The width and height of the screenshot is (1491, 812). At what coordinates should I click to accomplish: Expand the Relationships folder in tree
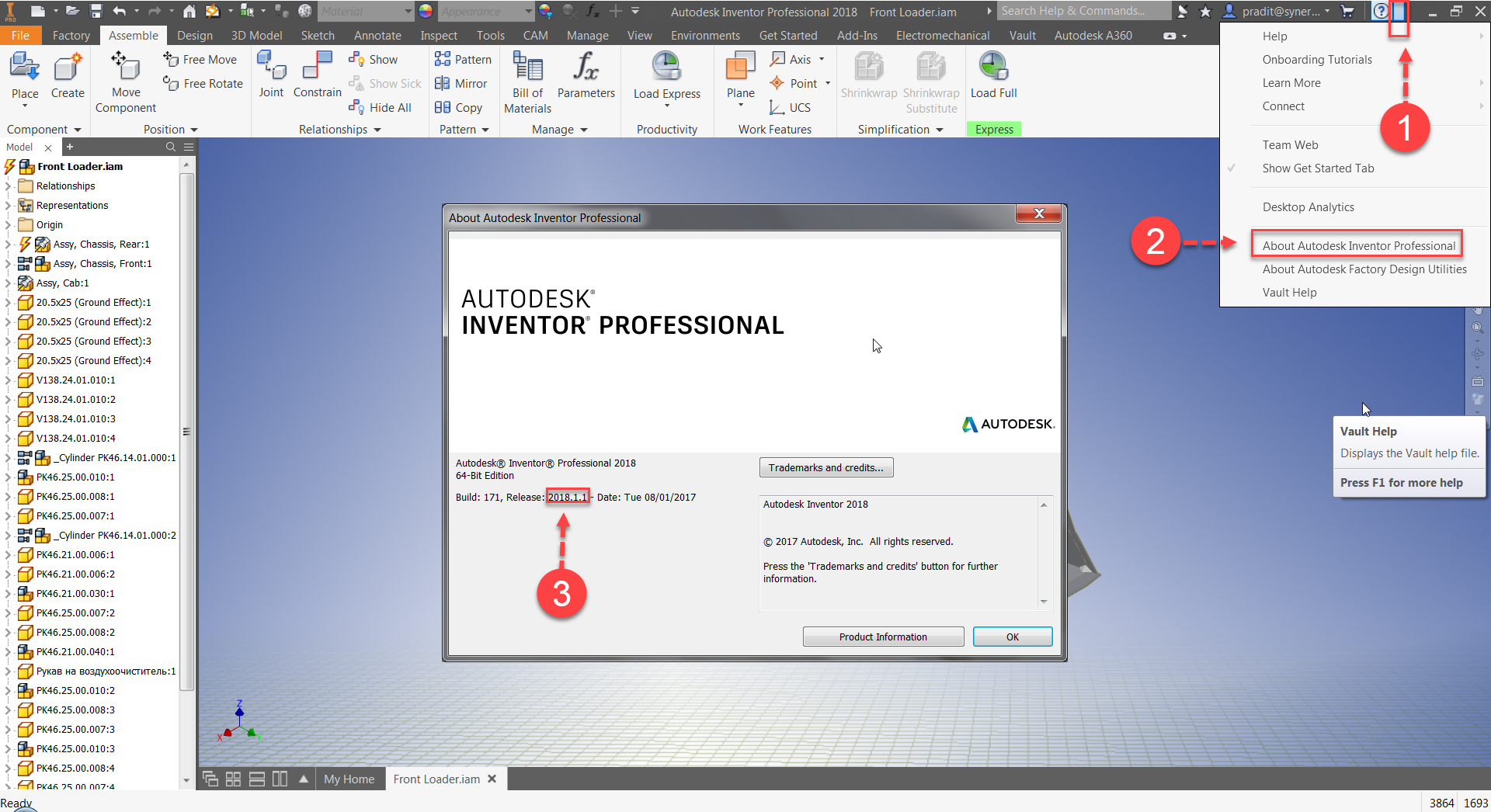pyautogui.click(x=9, y=186)
